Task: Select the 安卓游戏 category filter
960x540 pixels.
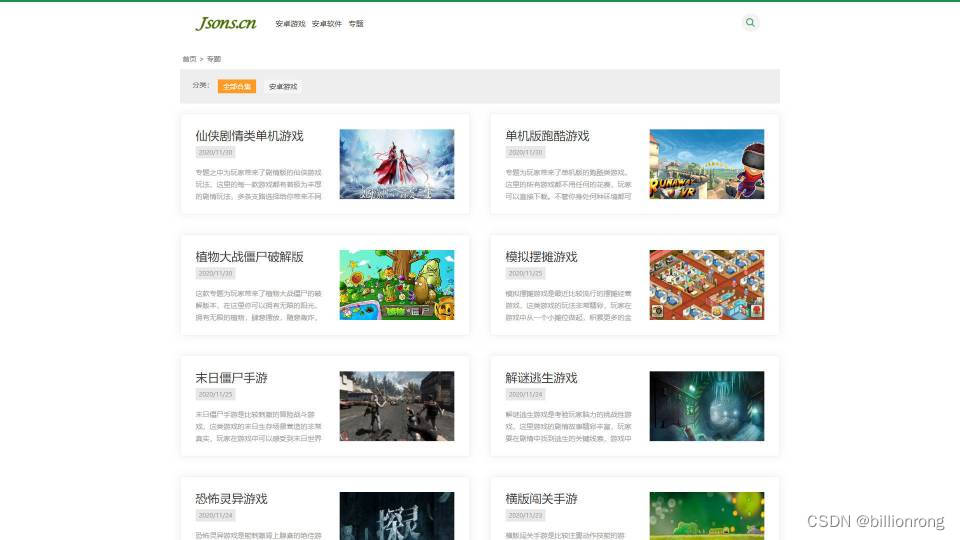Action: click(283, 87)
